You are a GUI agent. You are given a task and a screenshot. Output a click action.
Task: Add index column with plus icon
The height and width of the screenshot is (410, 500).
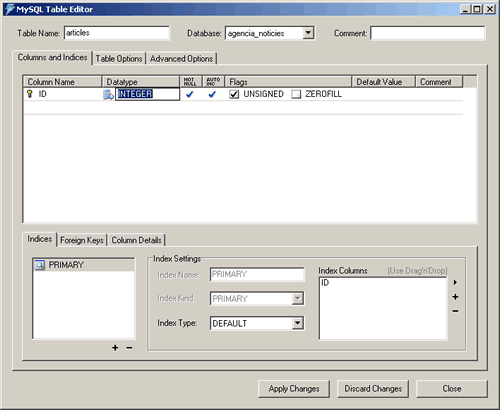pyautogui.click(x=455, y=297)
